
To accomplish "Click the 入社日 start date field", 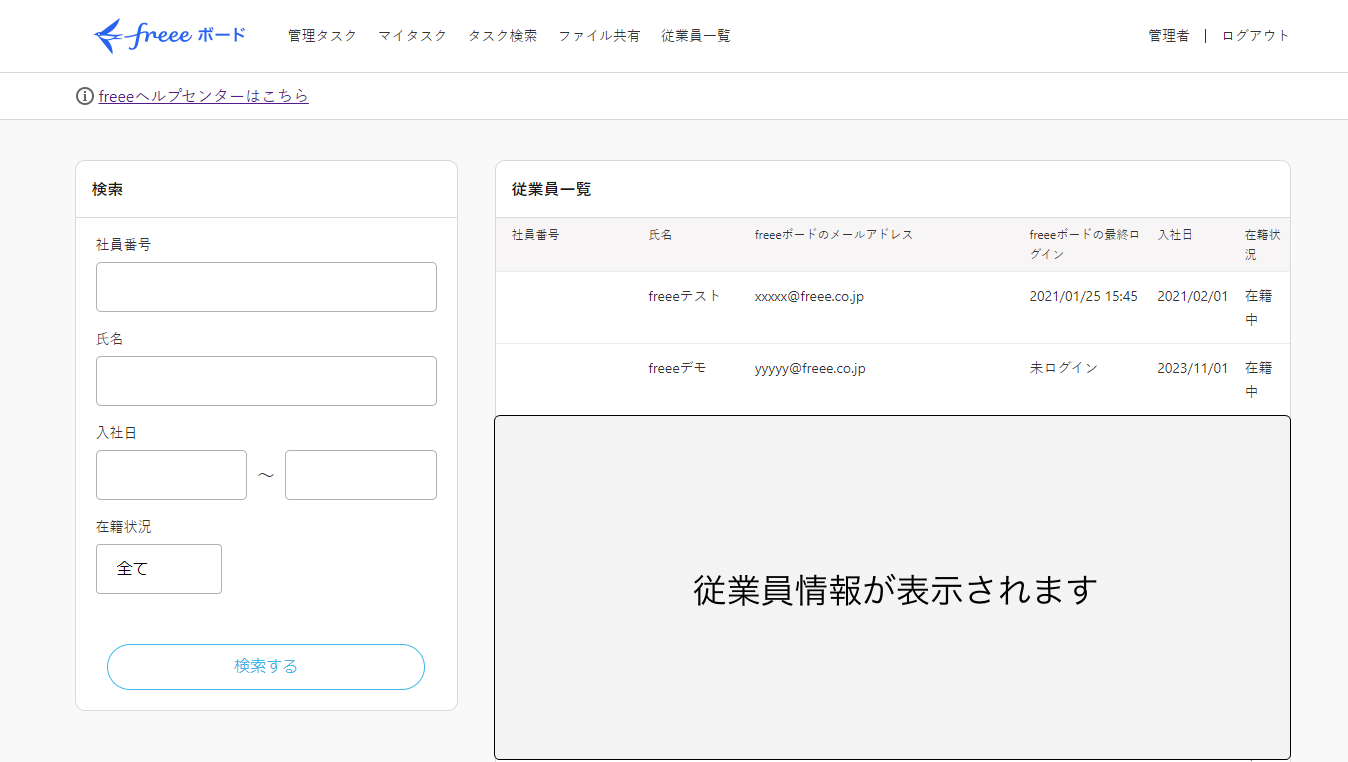I will [171, 475].
